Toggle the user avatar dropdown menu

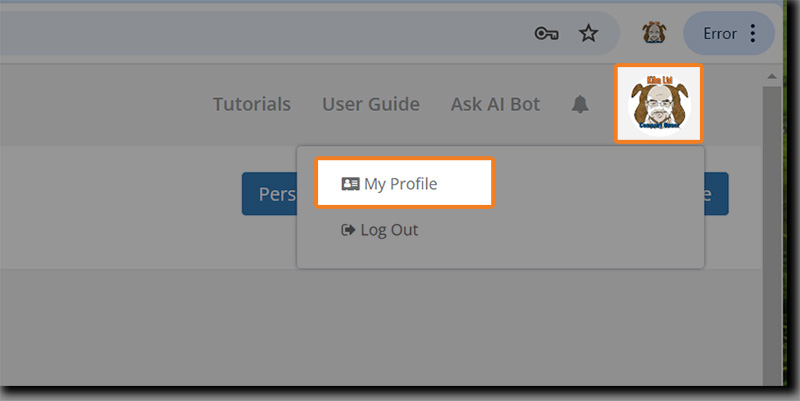tap(658, 103)
